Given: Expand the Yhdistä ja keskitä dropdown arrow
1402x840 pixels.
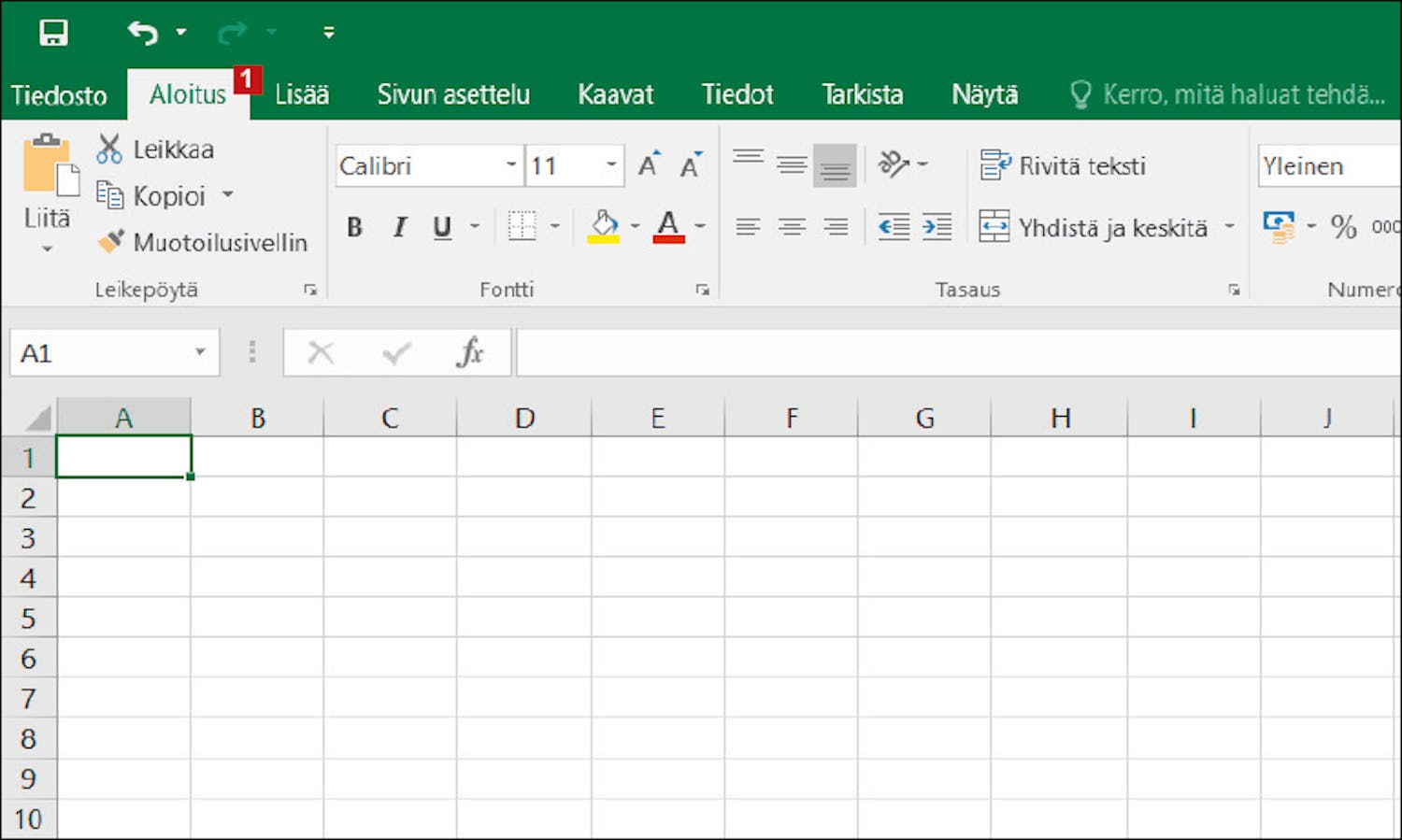Looking at the screenshot, I should pos(1229,226).
